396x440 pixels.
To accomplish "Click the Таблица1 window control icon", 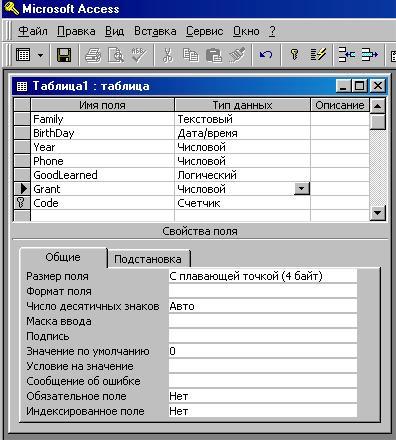I will (22, 86).
